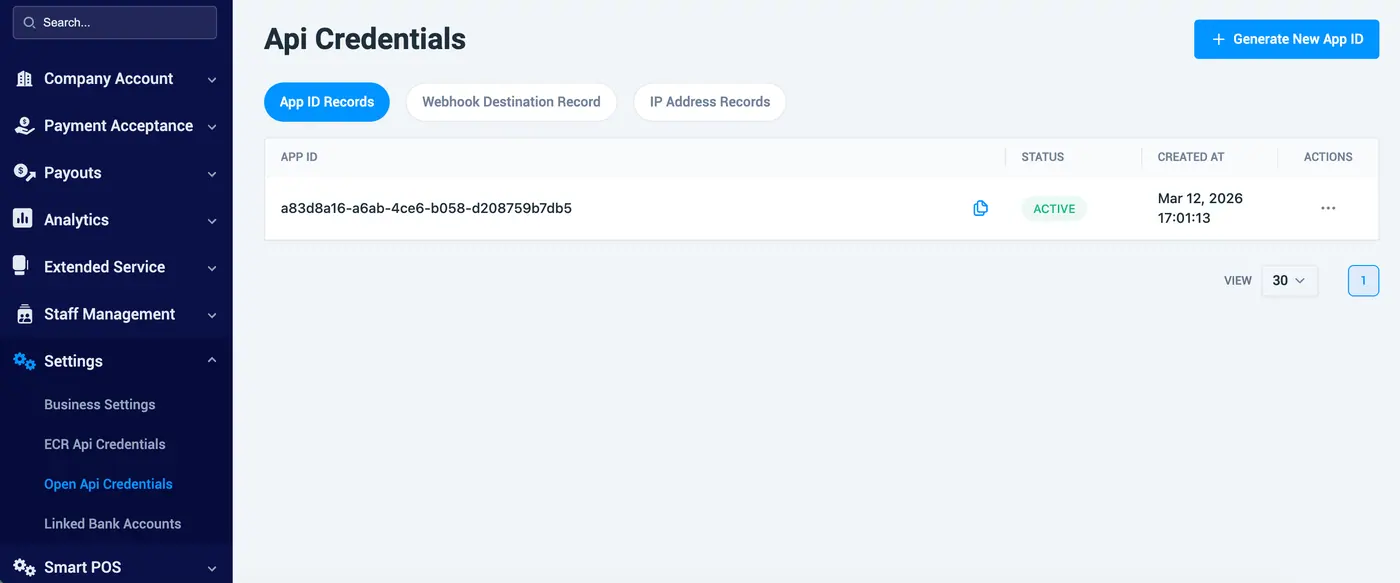Click the Extended Service icon
The height and width of the screenshot is (583, 1400).
[20, 266]
